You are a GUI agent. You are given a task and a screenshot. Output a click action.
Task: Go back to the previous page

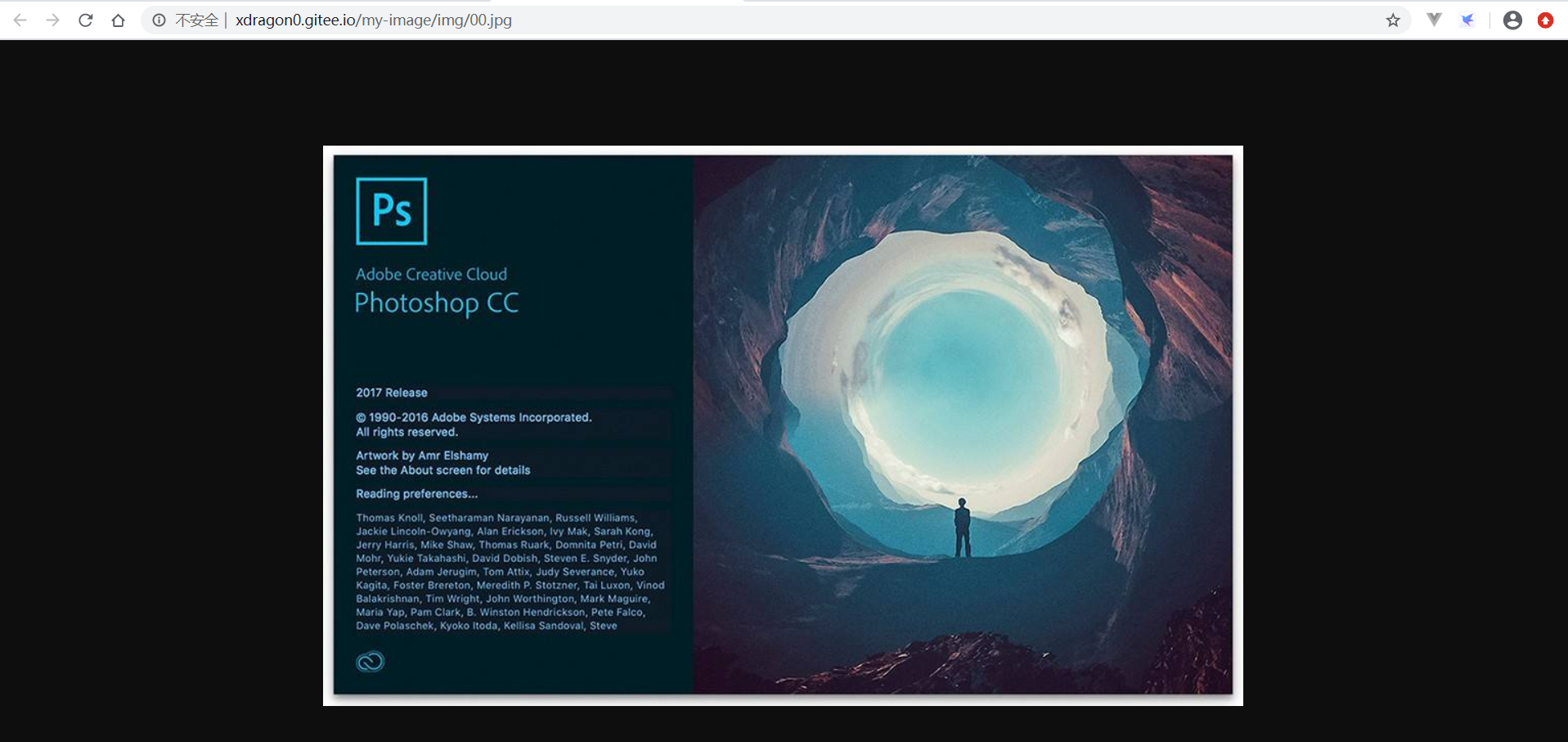pos(20,20)
